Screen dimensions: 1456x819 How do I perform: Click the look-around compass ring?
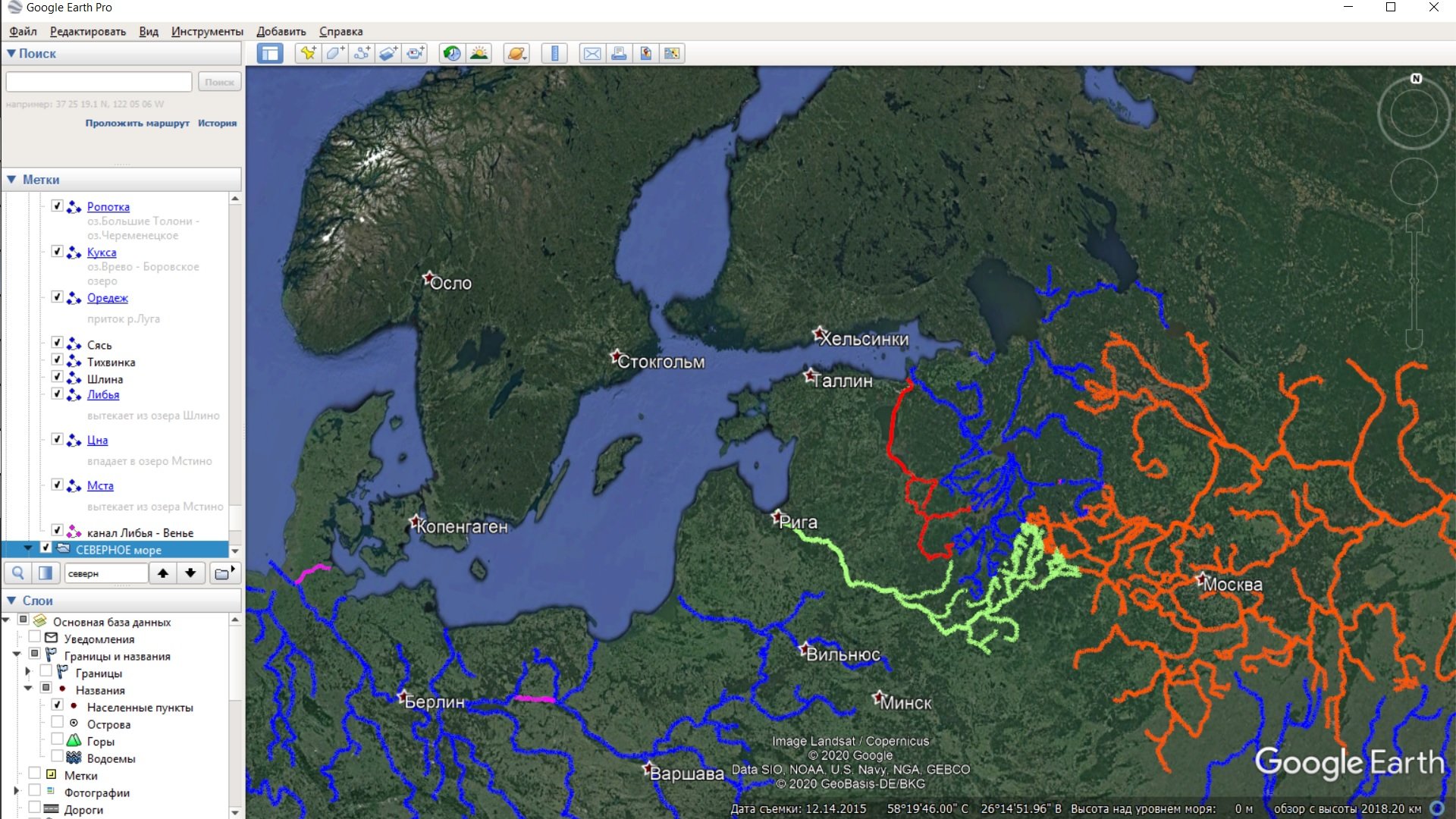click(1414, 115)
